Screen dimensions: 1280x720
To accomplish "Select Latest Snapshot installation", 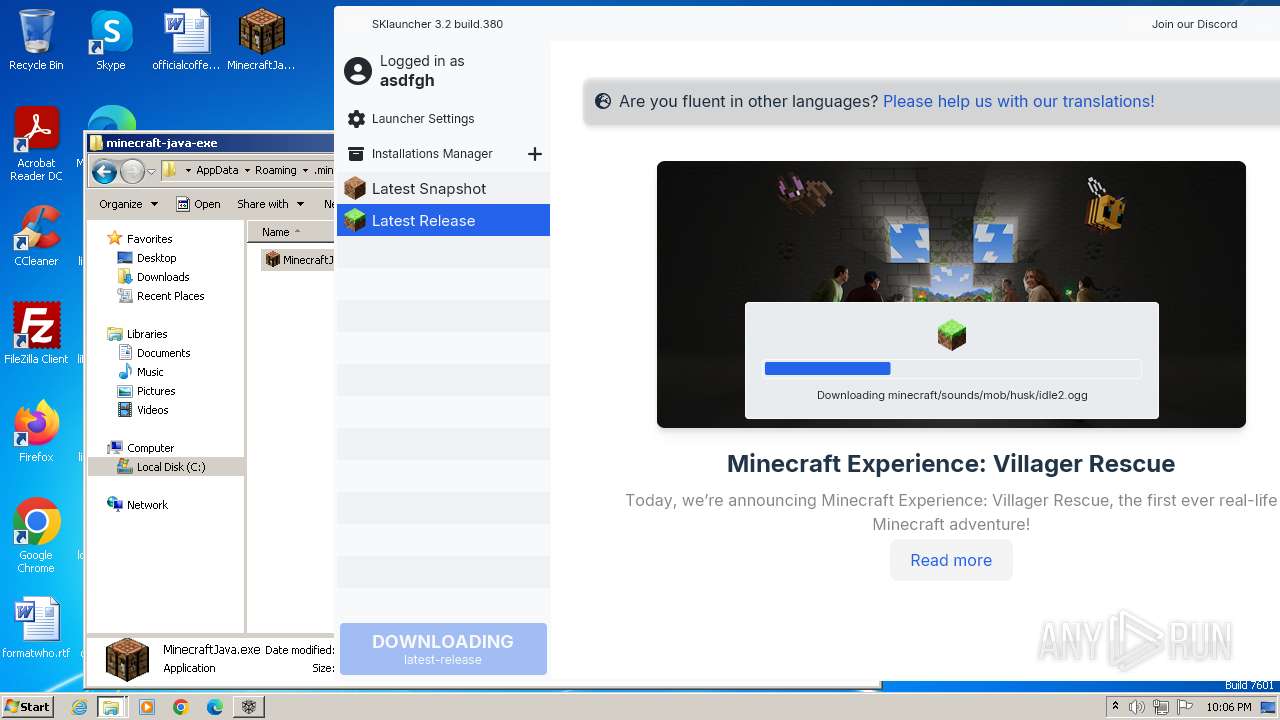I will click(443, 188).
